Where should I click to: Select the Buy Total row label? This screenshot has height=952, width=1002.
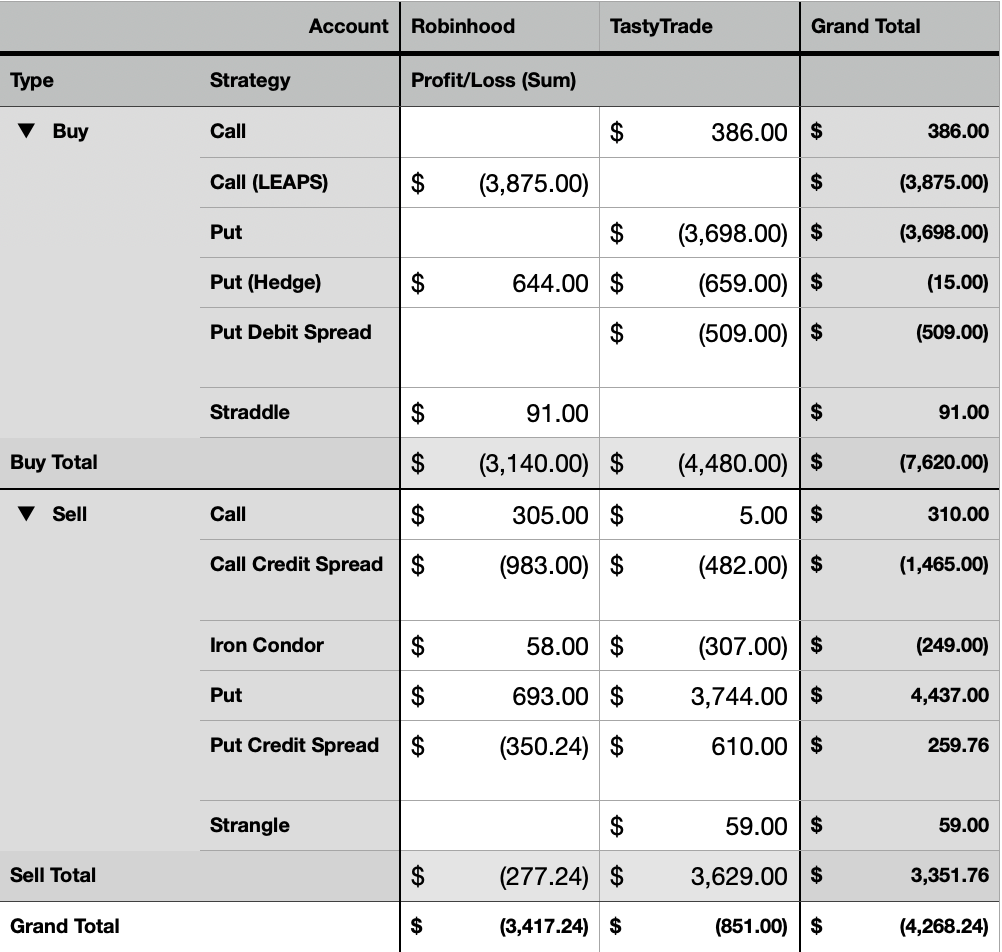click(x=54, y=462)
